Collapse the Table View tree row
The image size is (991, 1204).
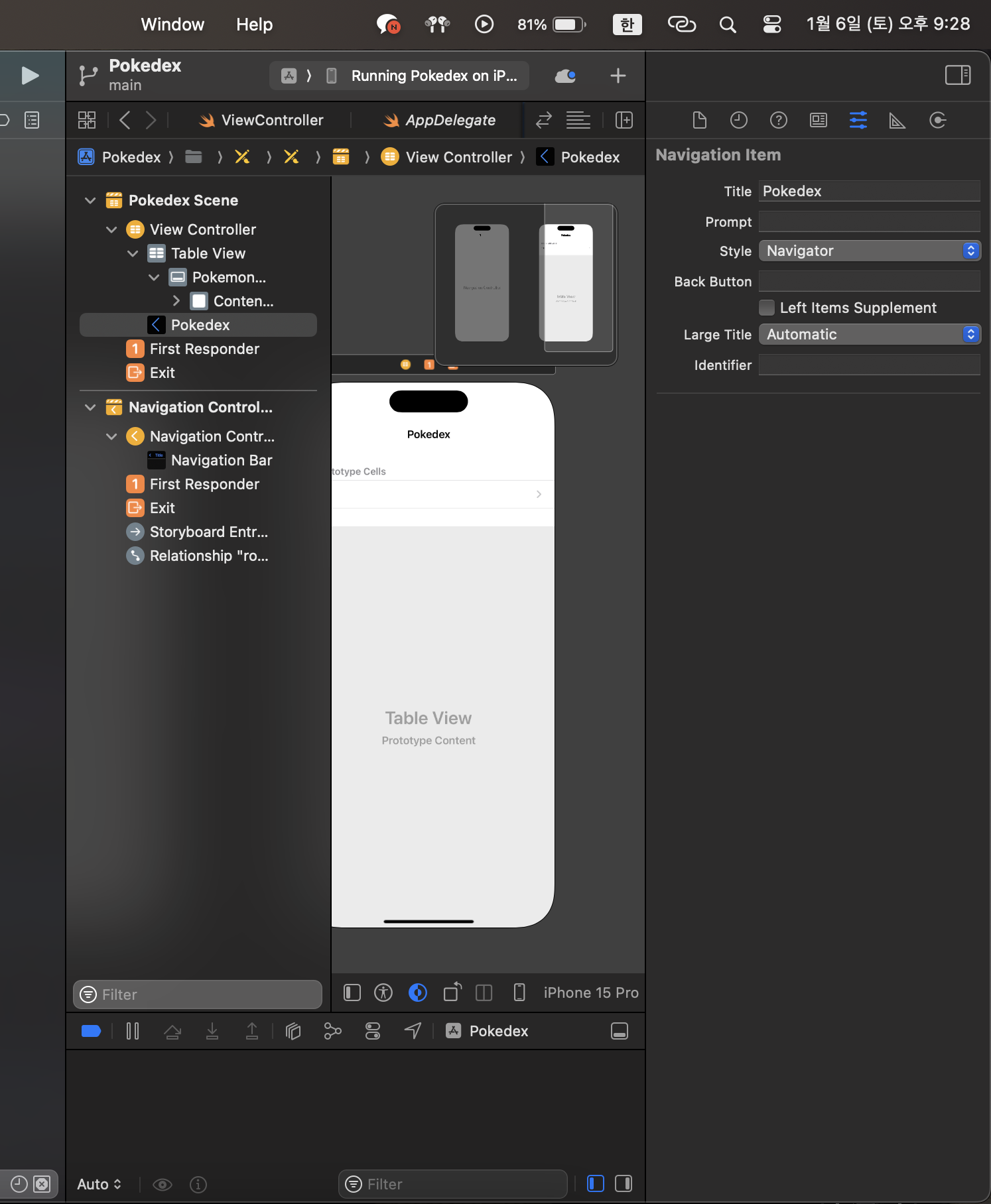133,253
